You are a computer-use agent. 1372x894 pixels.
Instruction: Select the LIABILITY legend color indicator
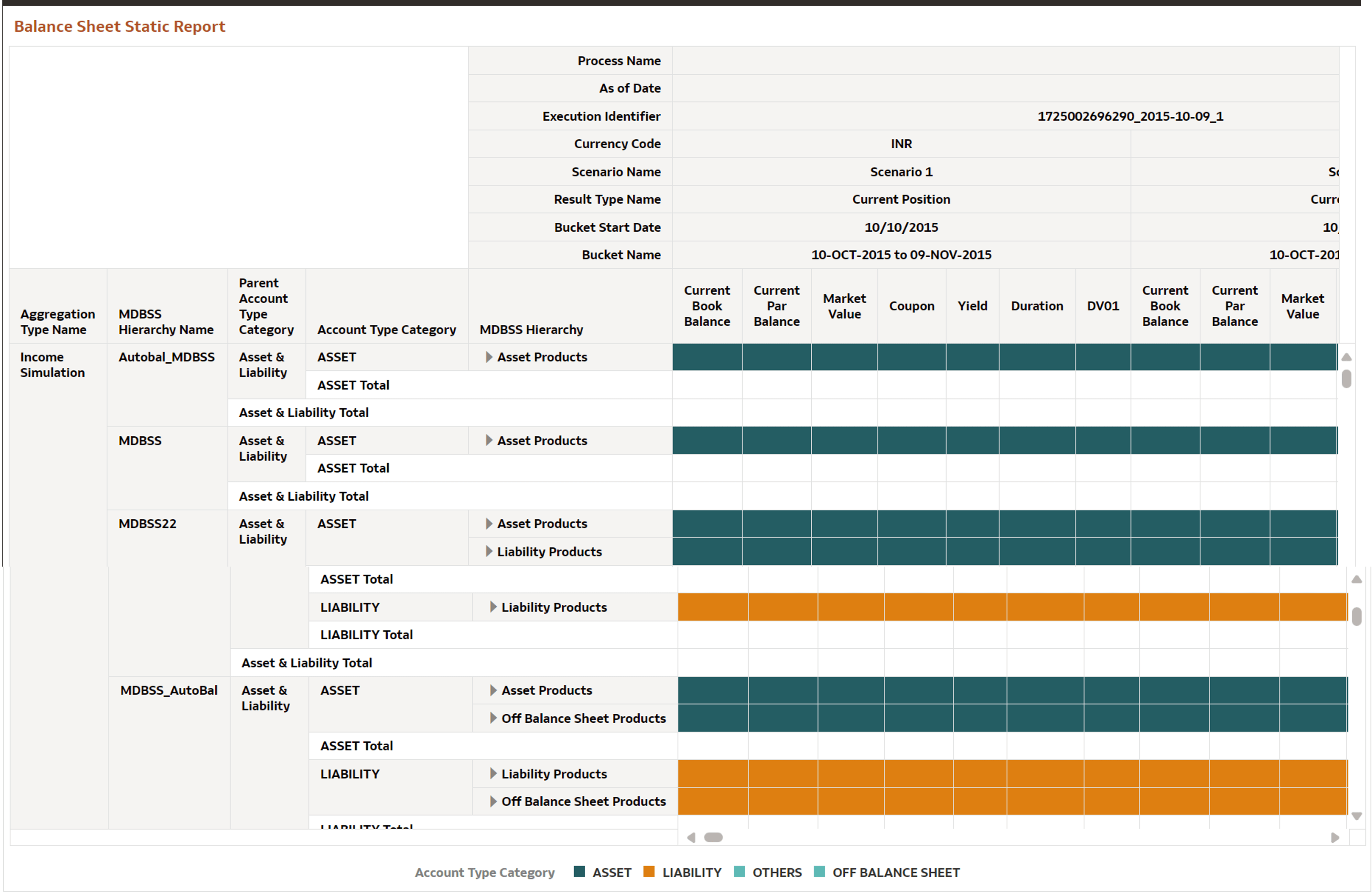[x=649, y=872]
